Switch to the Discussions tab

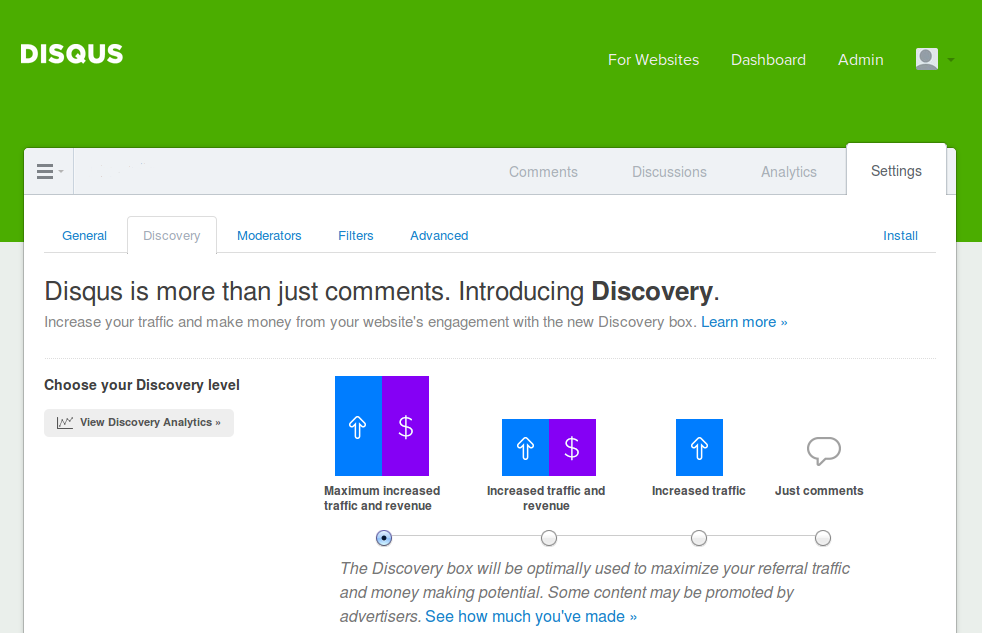(669, 172)
